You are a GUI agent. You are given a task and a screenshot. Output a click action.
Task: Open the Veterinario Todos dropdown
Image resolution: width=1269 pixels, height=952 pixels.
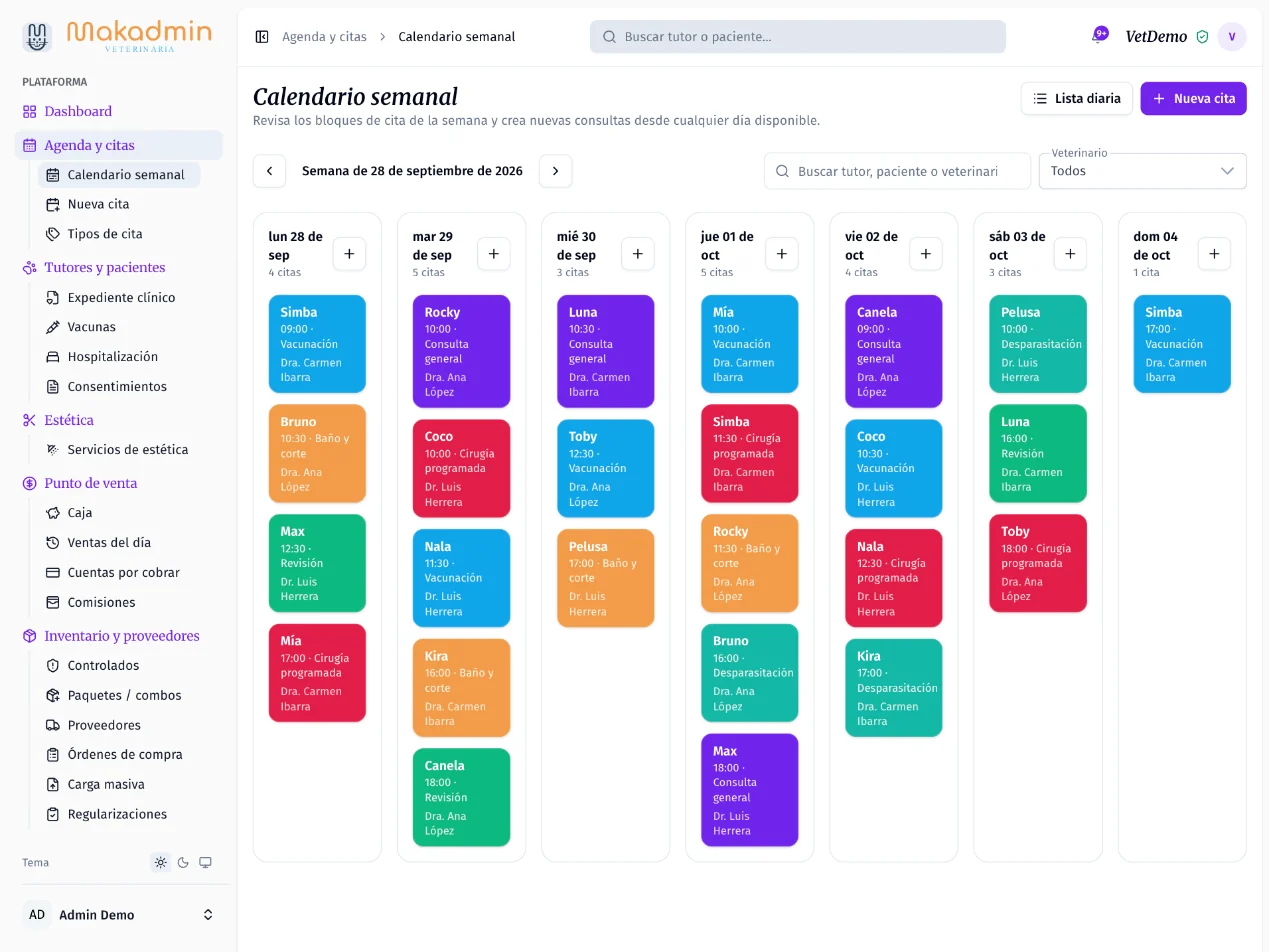[1143, 171]
